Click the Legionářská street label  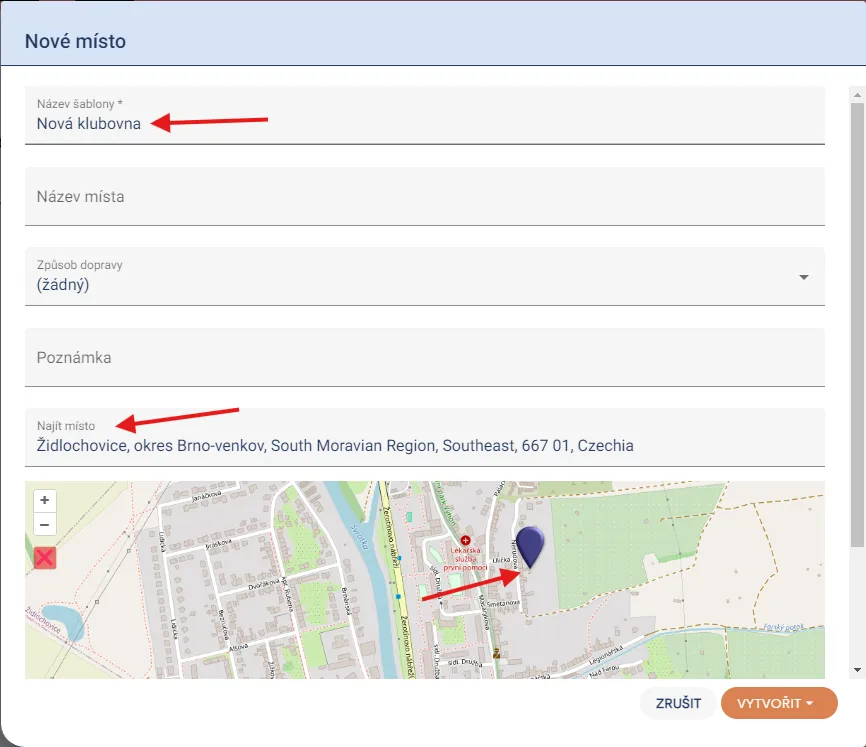pyautogui.click(x=606, y=655)
